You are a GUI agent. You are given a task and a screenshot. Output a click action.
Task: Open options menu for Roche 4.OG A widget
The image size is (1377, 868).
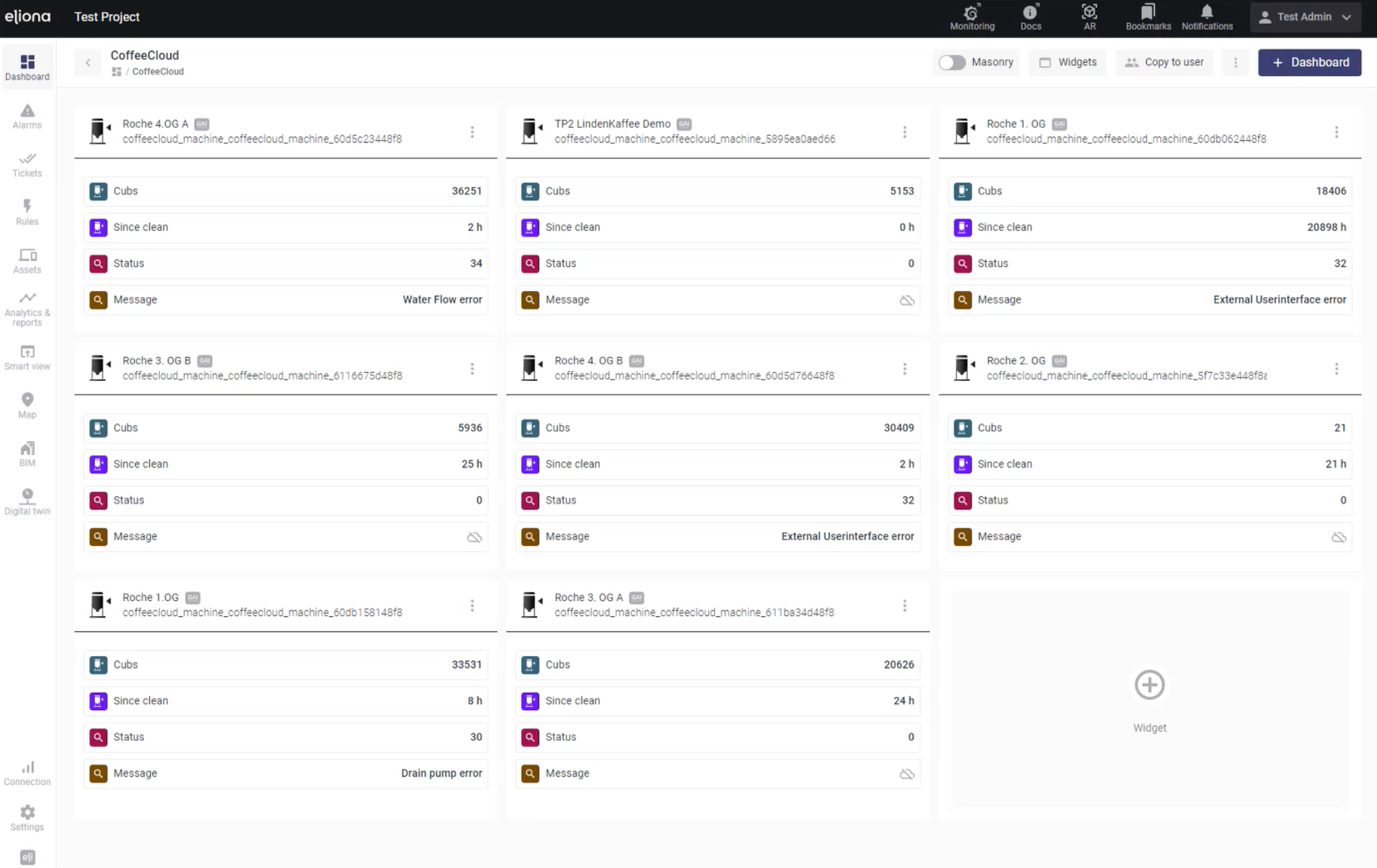(472, 132)
